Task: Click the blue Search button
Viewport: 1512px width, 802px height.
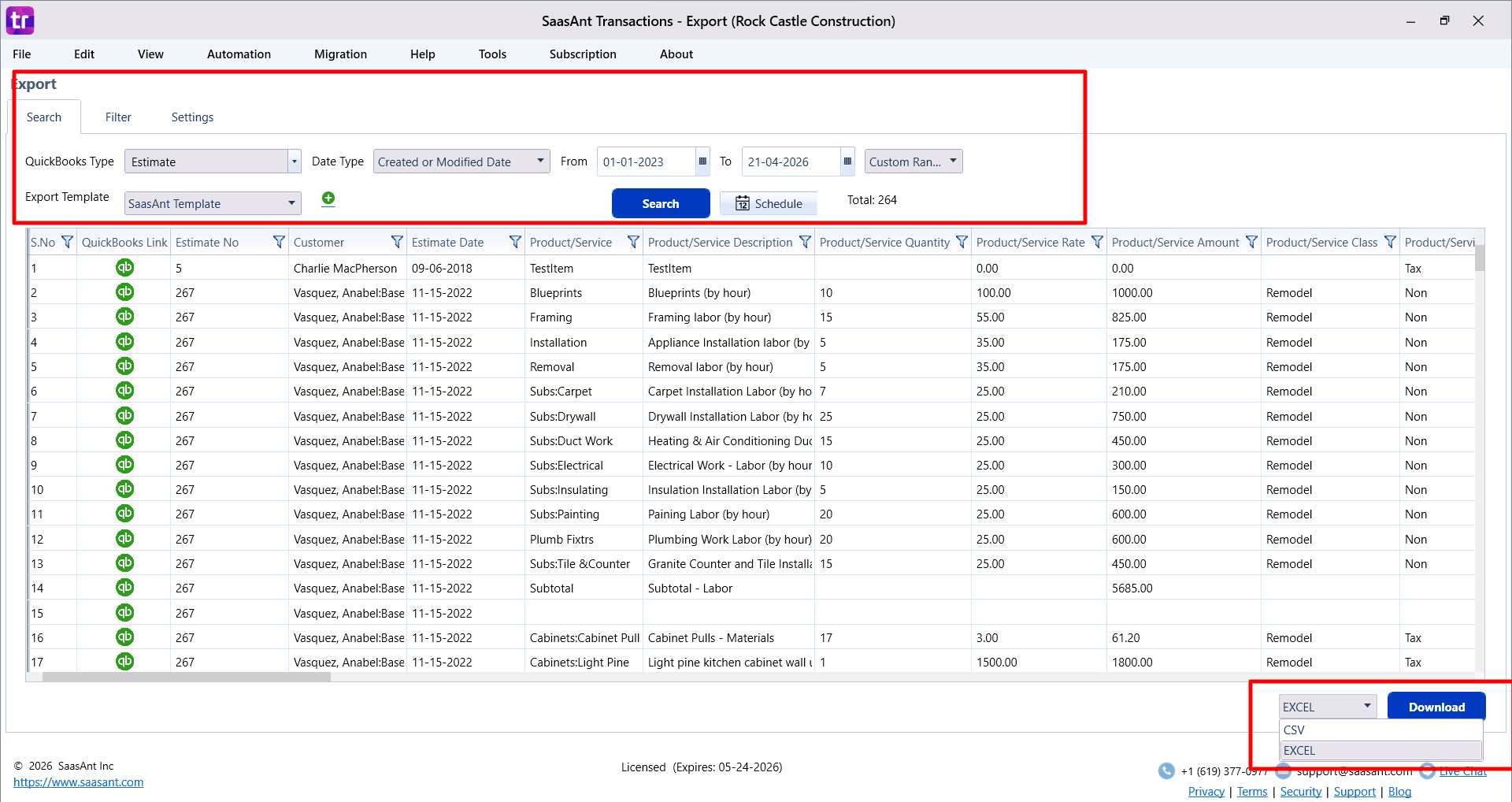Action: [x=661, y=203]
